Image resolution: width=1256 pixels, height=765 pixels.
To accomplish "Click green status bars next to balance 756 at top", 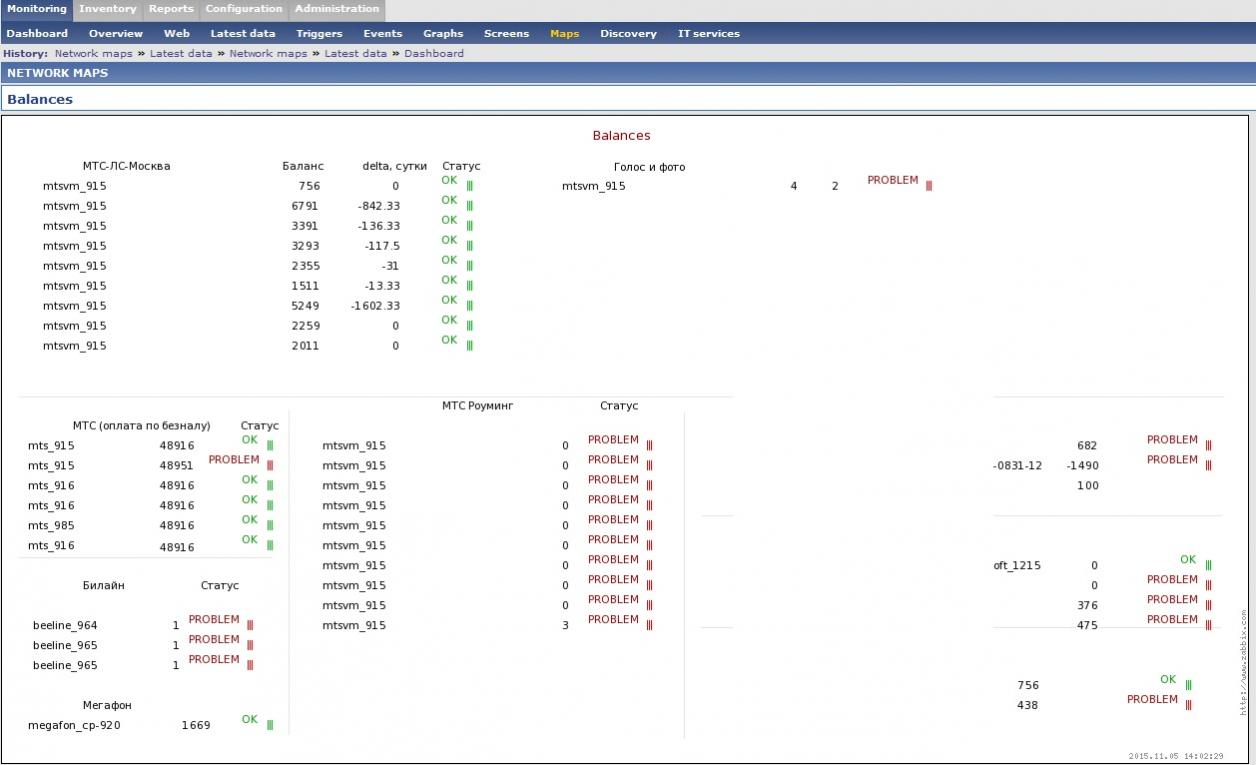I will coord(470,186).
